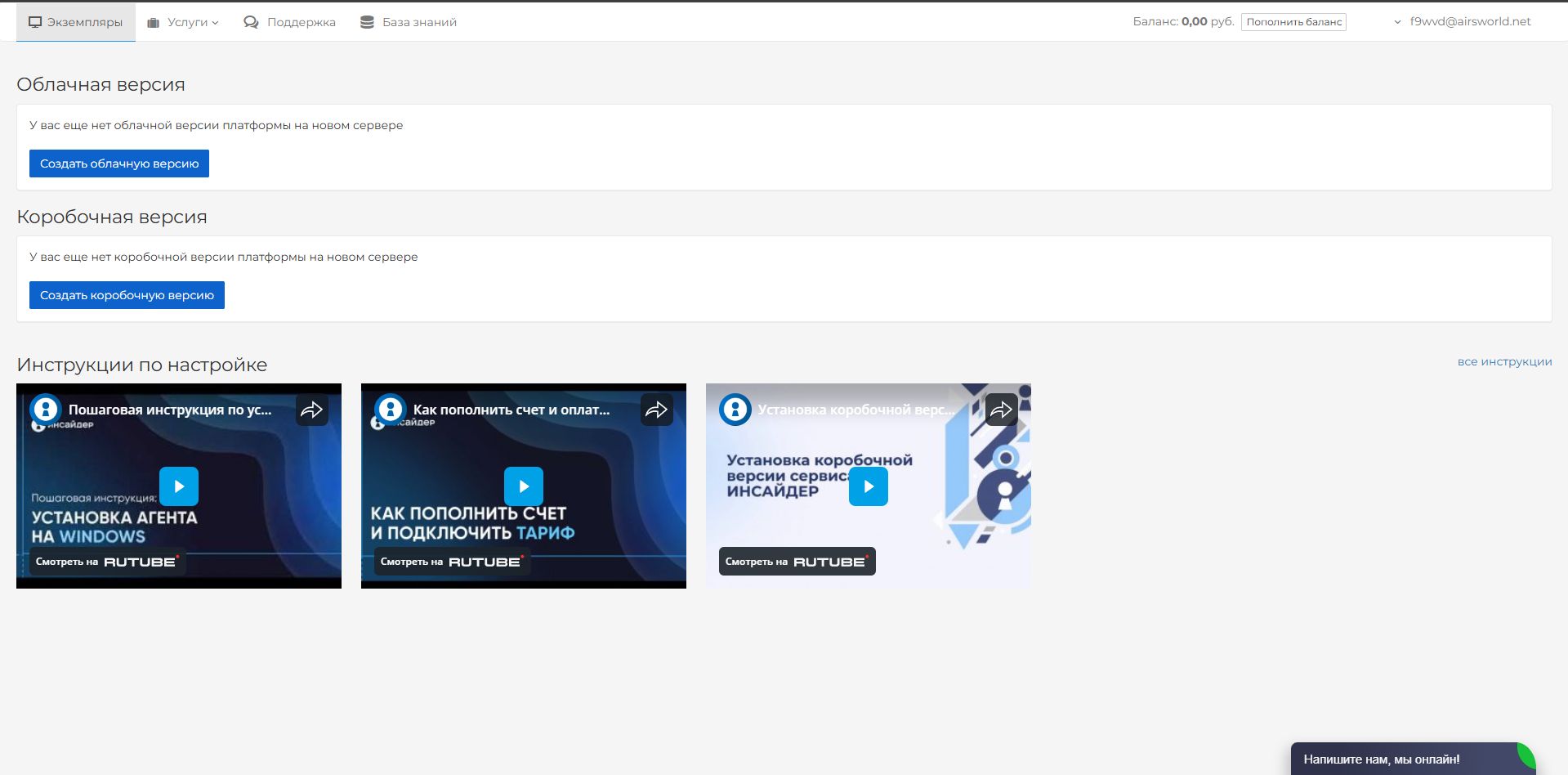Open the Услуги dropdown menu
The width and height of the screenshot is (1568, 775).
tap(183, 22)
